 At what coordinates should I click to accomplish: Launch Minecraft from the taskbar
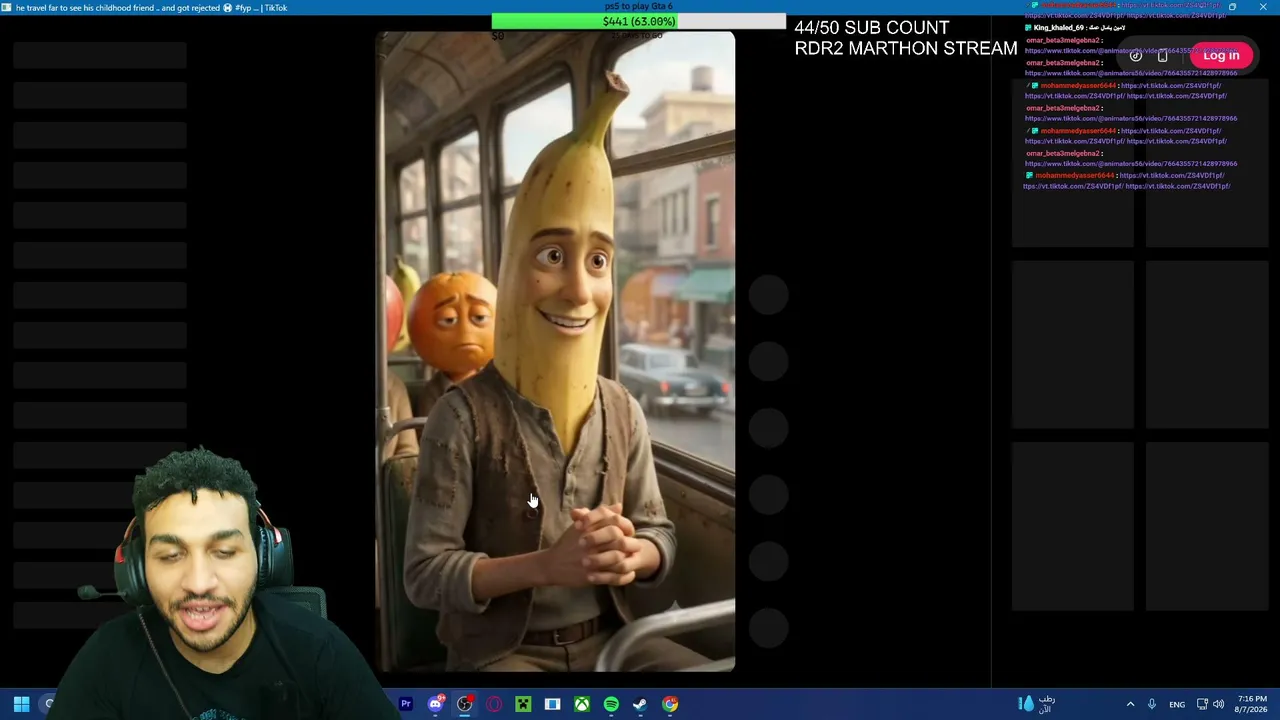(523, 704)
